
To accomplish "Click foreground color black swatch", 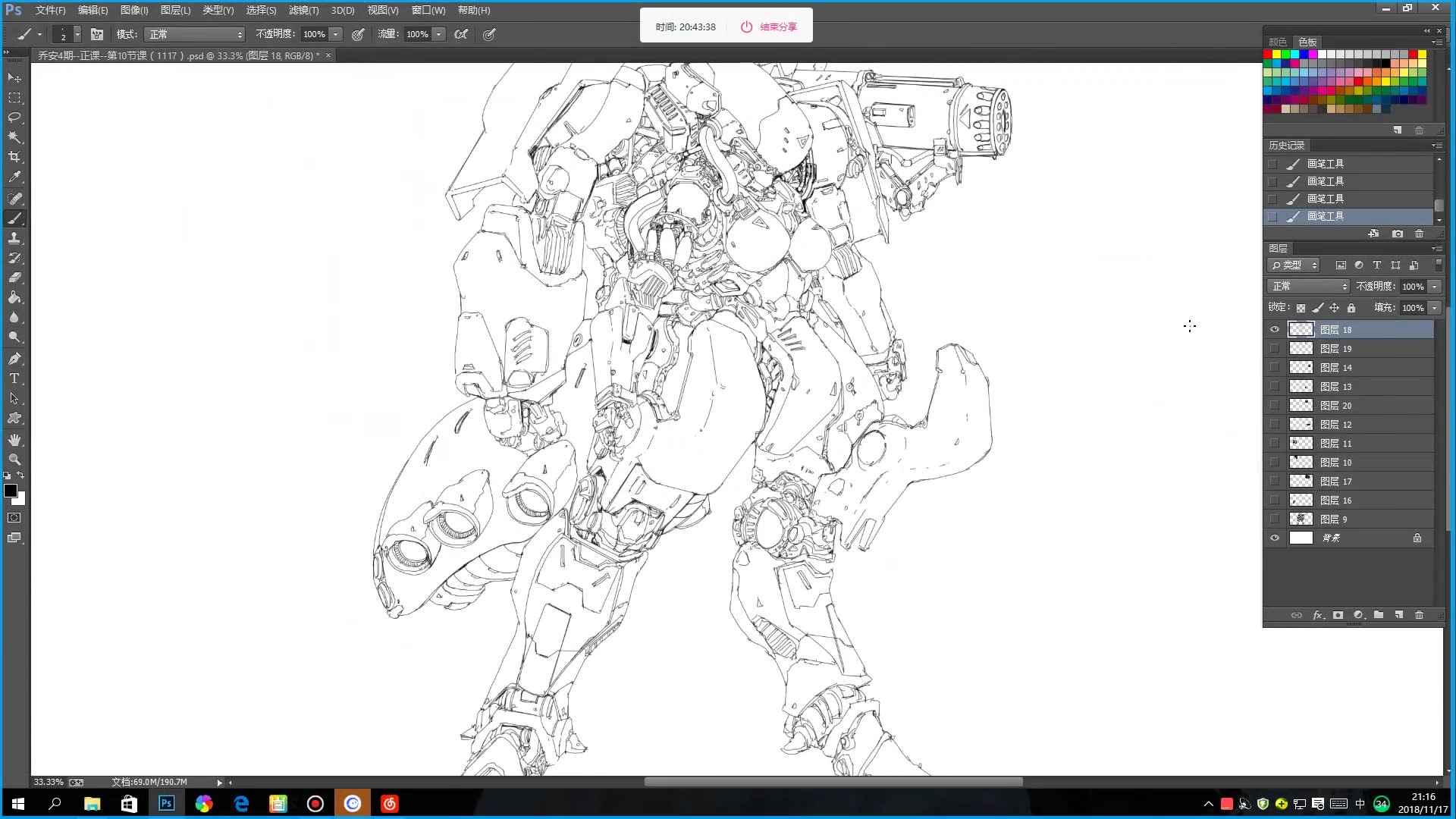I will tap(11, 491).
